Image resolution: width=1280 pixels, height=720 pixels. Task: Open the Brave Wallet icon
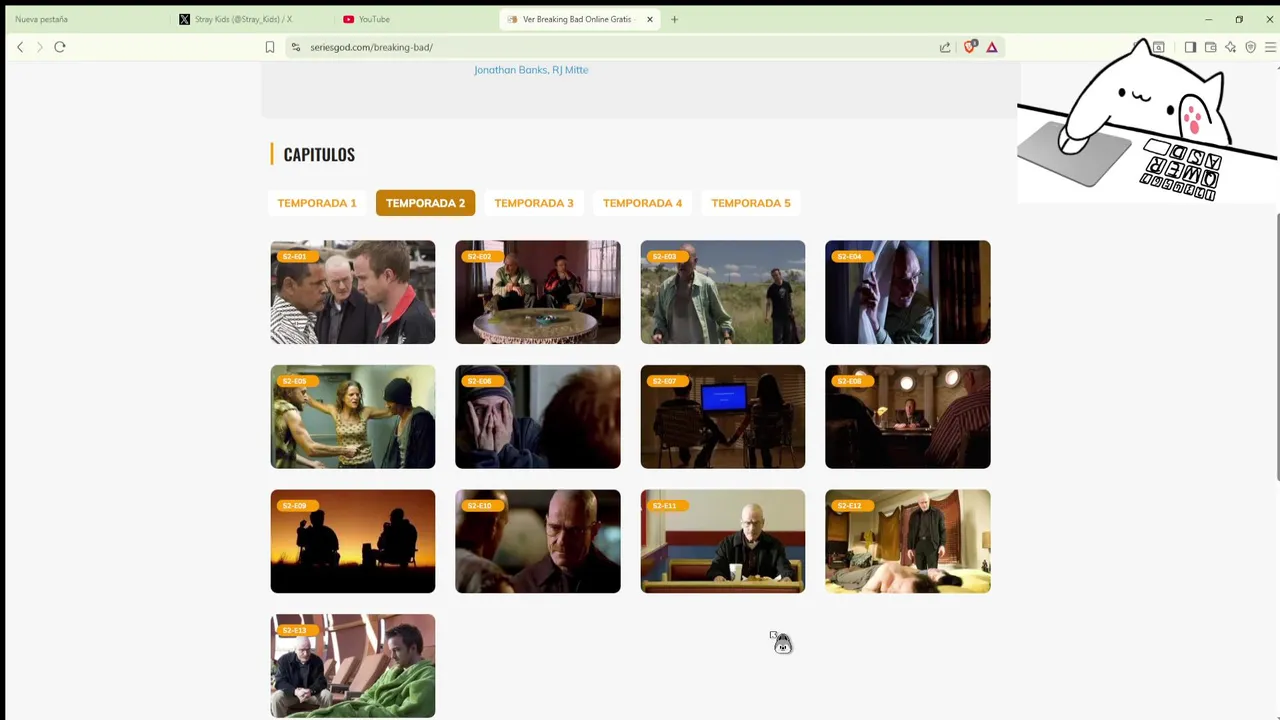pyautogui.click(x=1210, y=47)
